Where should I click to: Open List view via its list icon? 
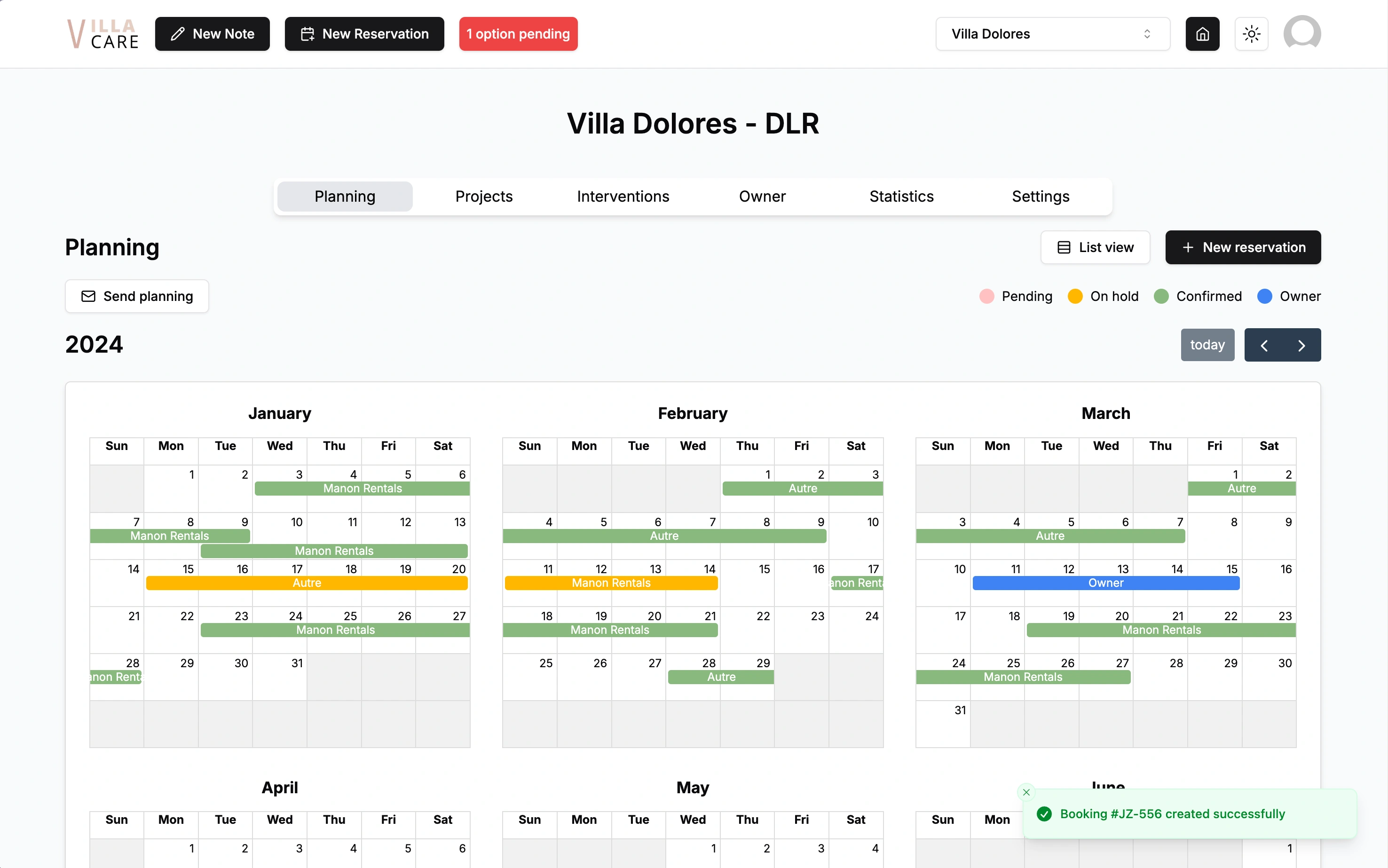(x=1064, y=247)
